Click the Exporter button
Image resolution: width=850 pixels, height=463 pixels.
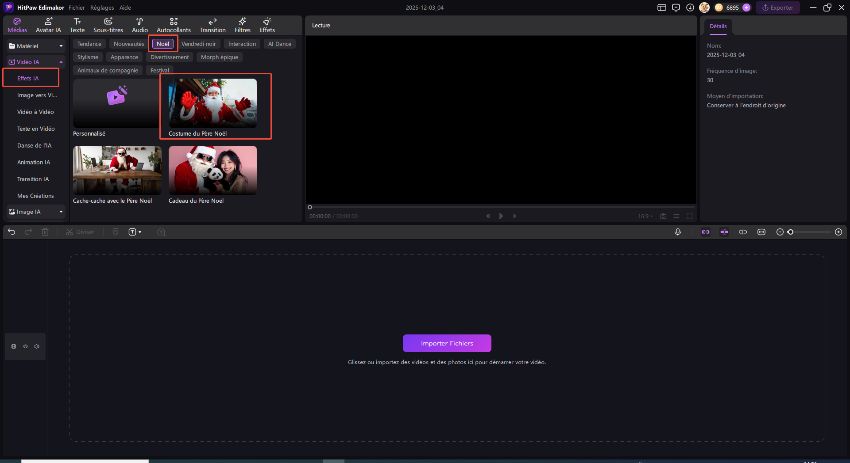pyautogui.click(x=778, y=7)
